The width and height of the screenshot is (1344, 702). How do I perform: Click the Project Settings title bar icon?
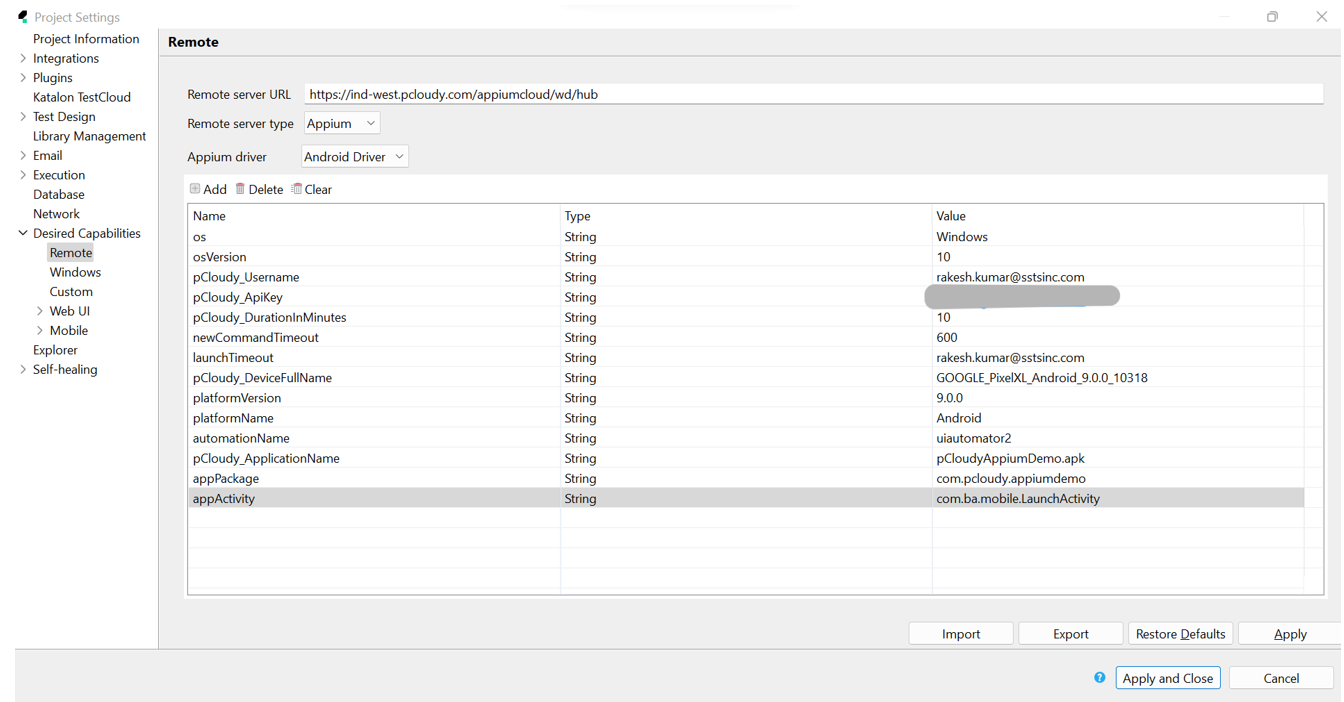pos(25,16)
